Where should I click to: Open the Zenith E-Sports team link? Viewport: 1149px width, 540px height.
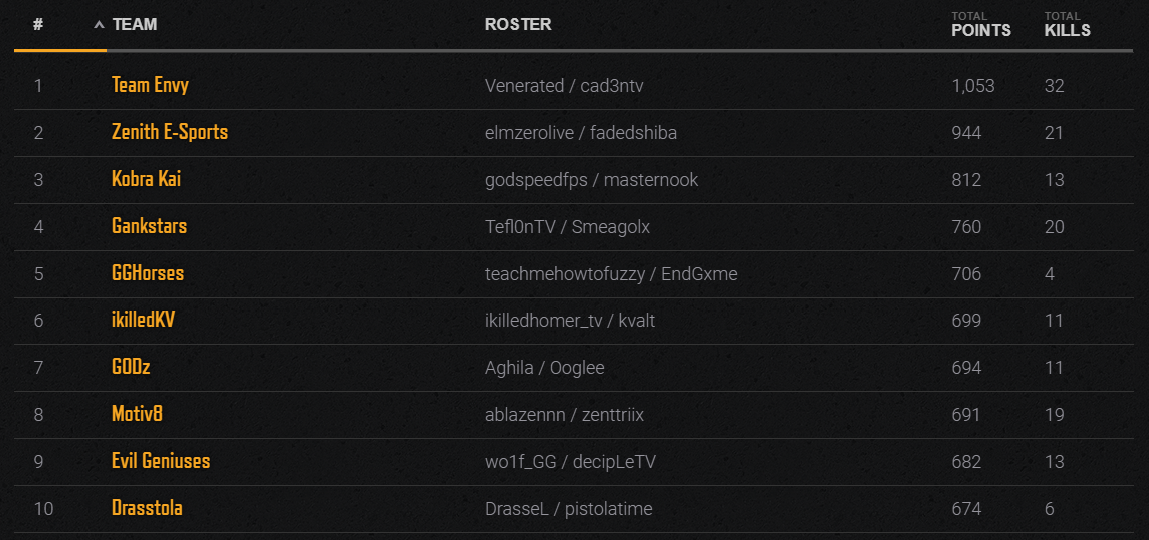tap(170, 133)
